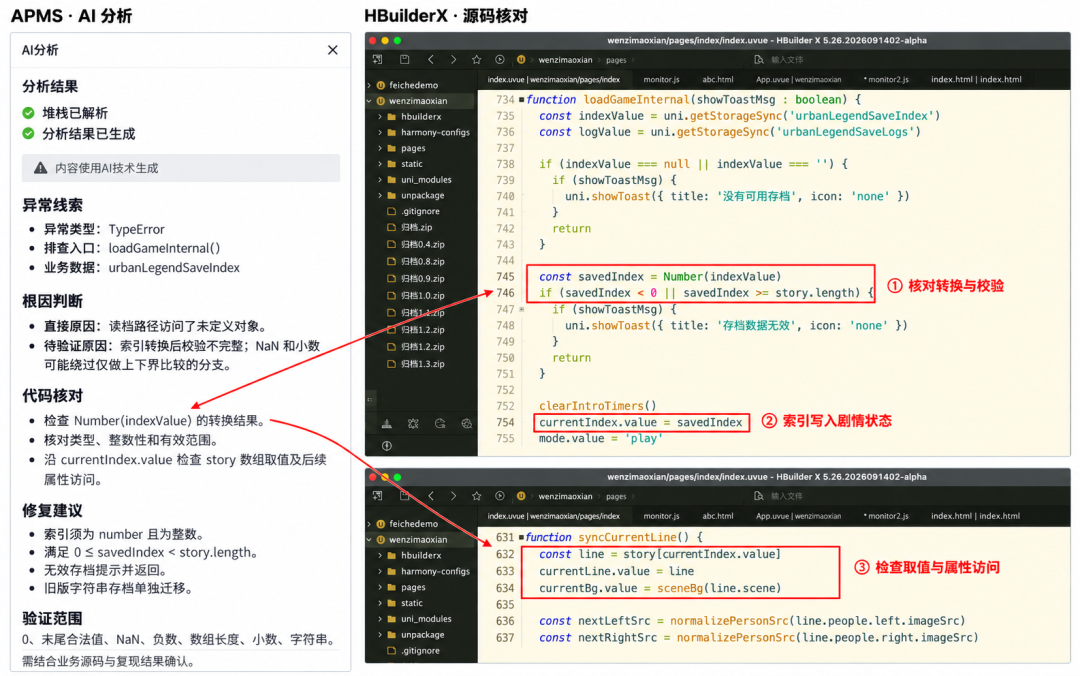
Task: Go forward using lower HBuilderX forward arrow
Action: [x=453, y=495]
